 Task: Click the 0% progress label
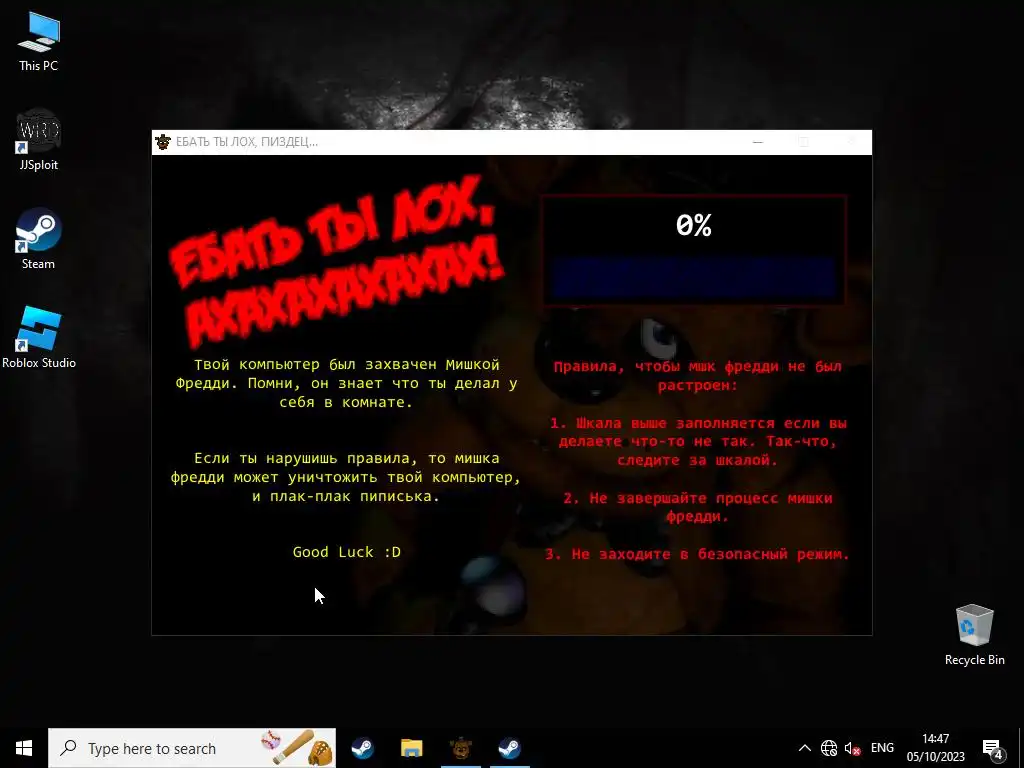(x=694, y=225)
